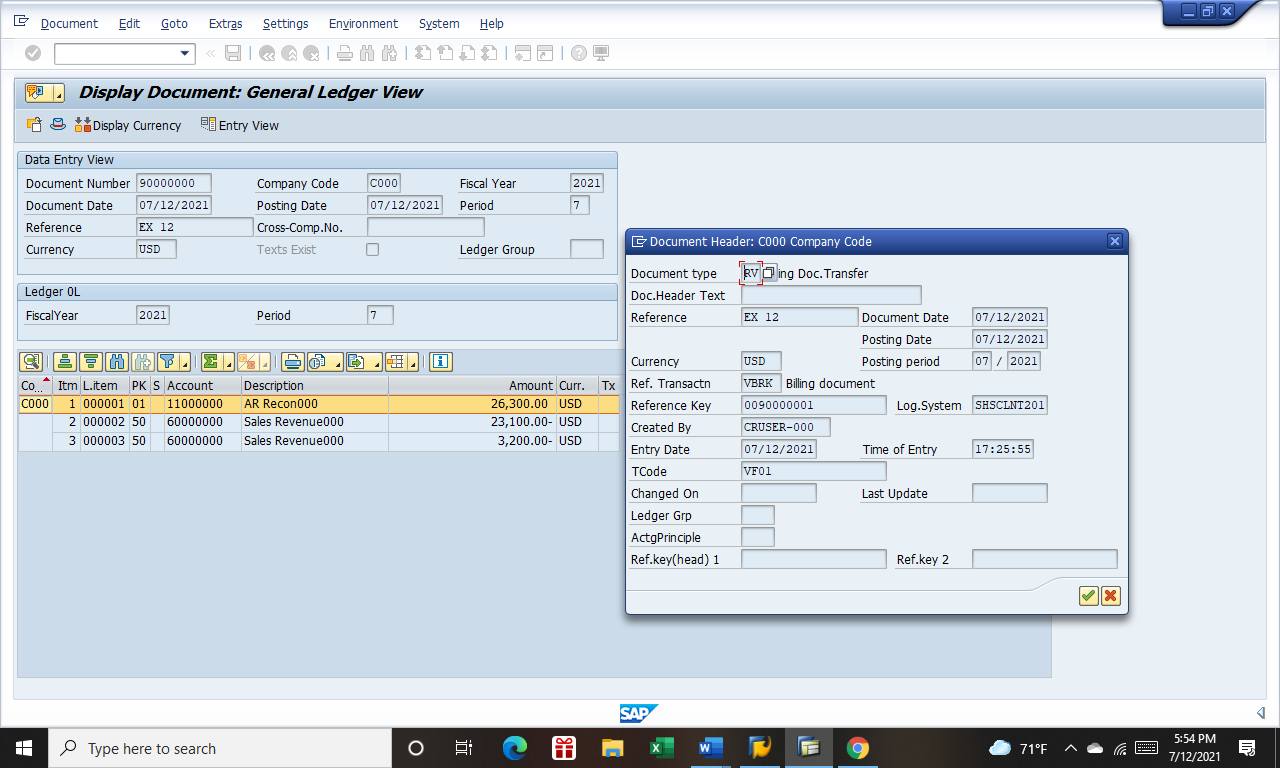
Task: Click the Ref.key(head) 1 field
Action: [x=813, y=559]
